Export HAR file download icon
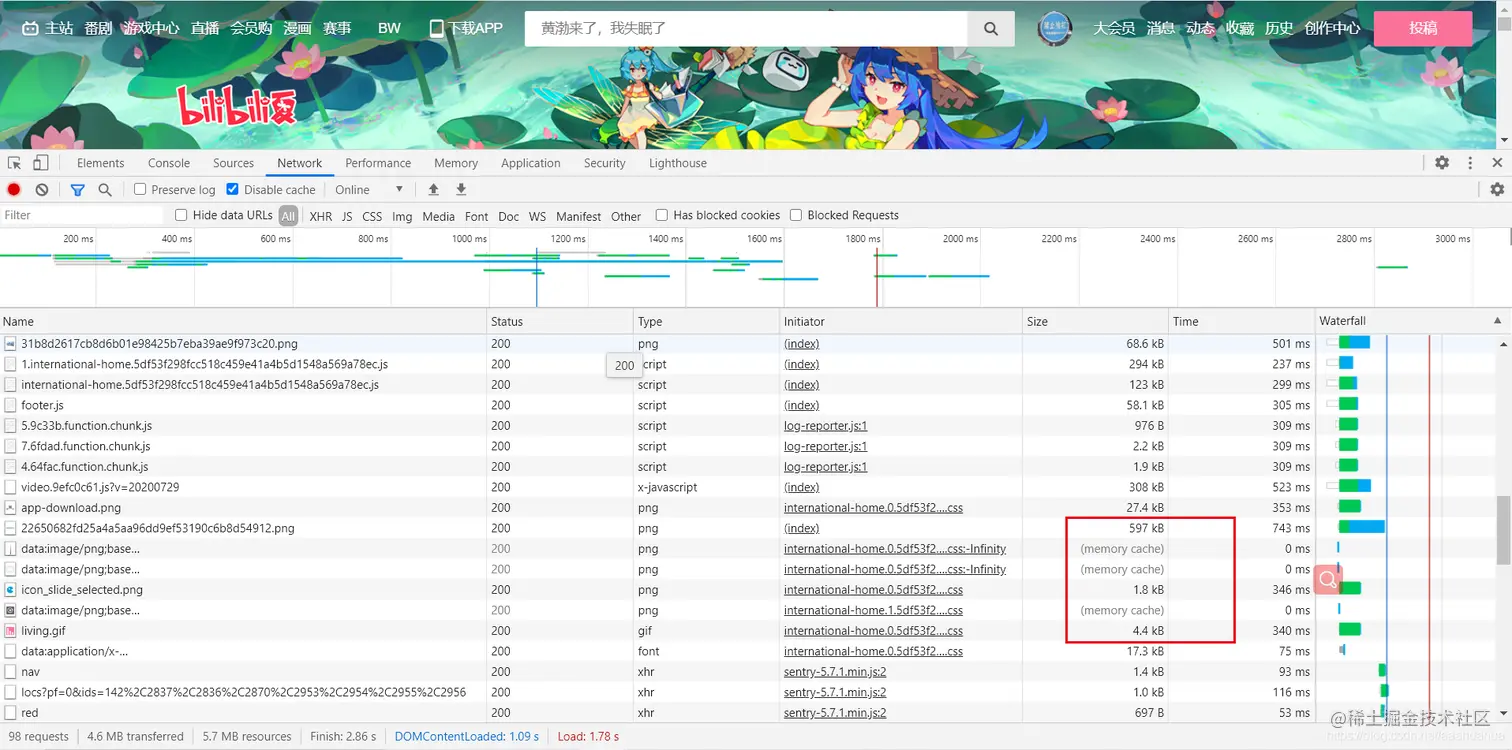Image resolution: width=1512 pixels, height=750 pixels. [461, 190]
